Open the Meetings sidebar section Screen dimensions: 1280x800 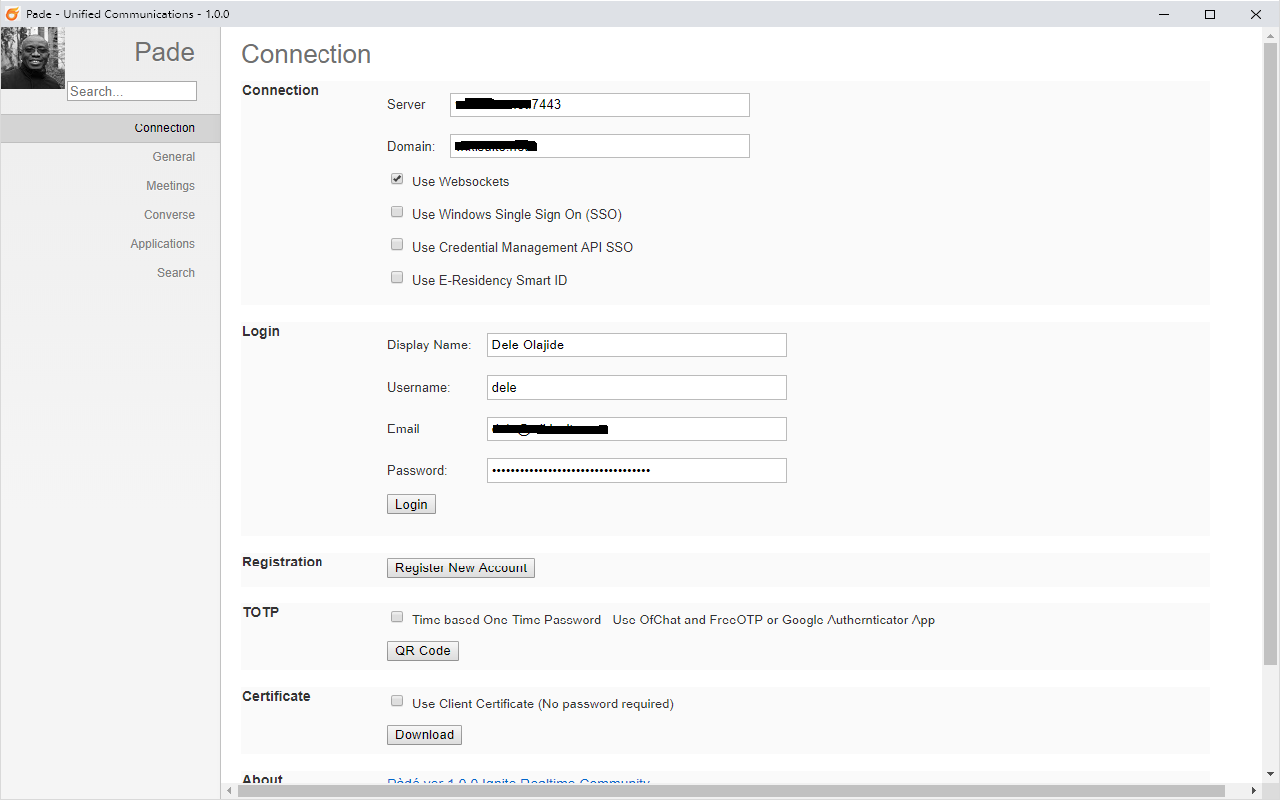(170, 185)
